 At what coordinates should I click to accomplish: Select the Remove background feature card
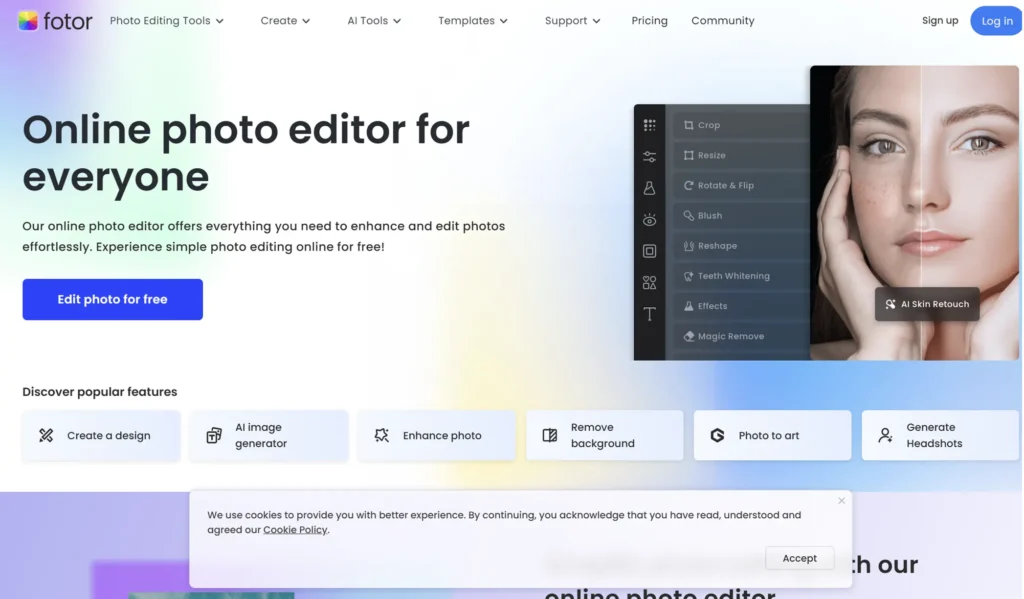(604, 435)
